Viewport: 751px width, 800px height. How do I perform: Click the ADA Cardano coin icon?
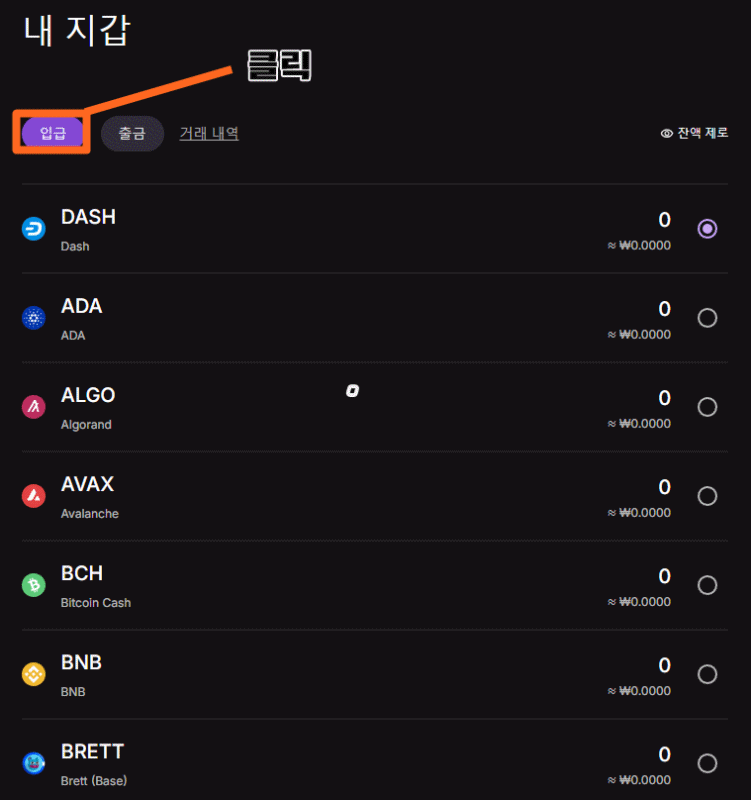(x=34, y=318)
